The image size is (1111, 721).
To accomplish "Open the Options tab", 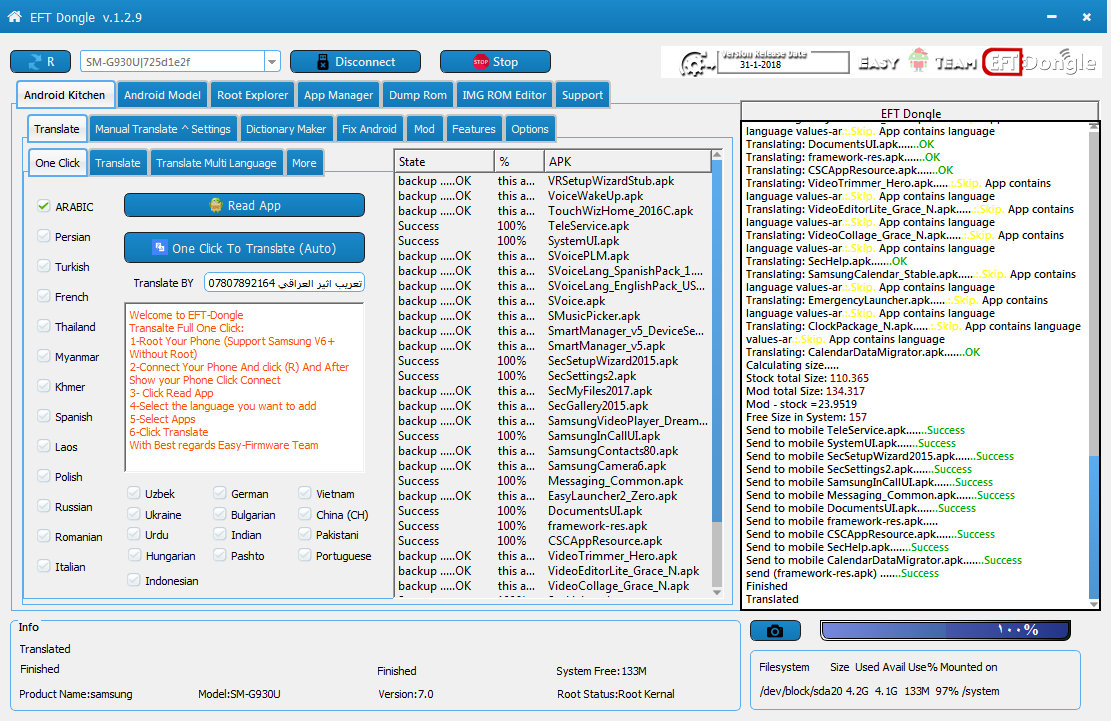I will tap(530, 129).
